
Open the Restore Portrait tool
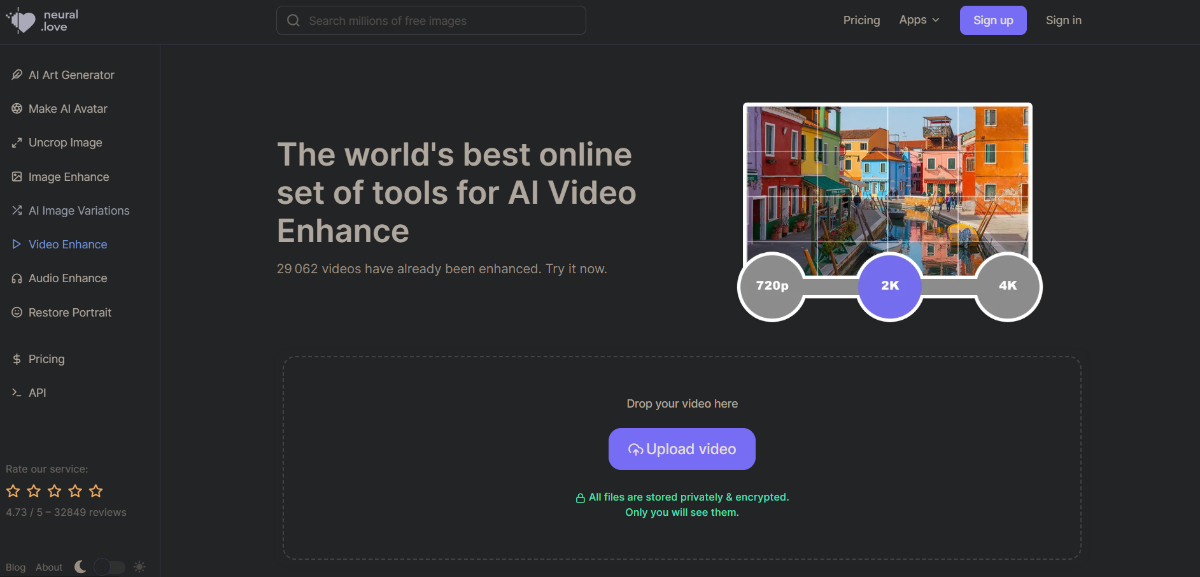pyautogui.click(x=68, y=312)
